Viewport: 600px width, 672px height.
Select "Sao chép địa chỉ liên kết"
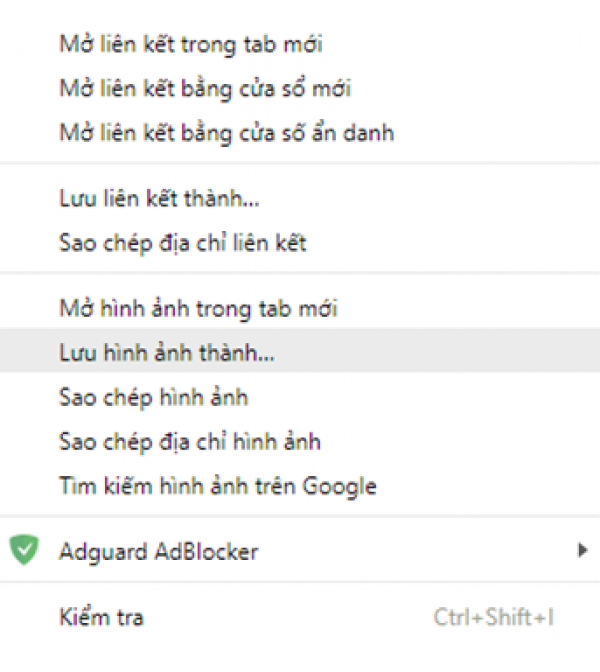coord(182,242)
